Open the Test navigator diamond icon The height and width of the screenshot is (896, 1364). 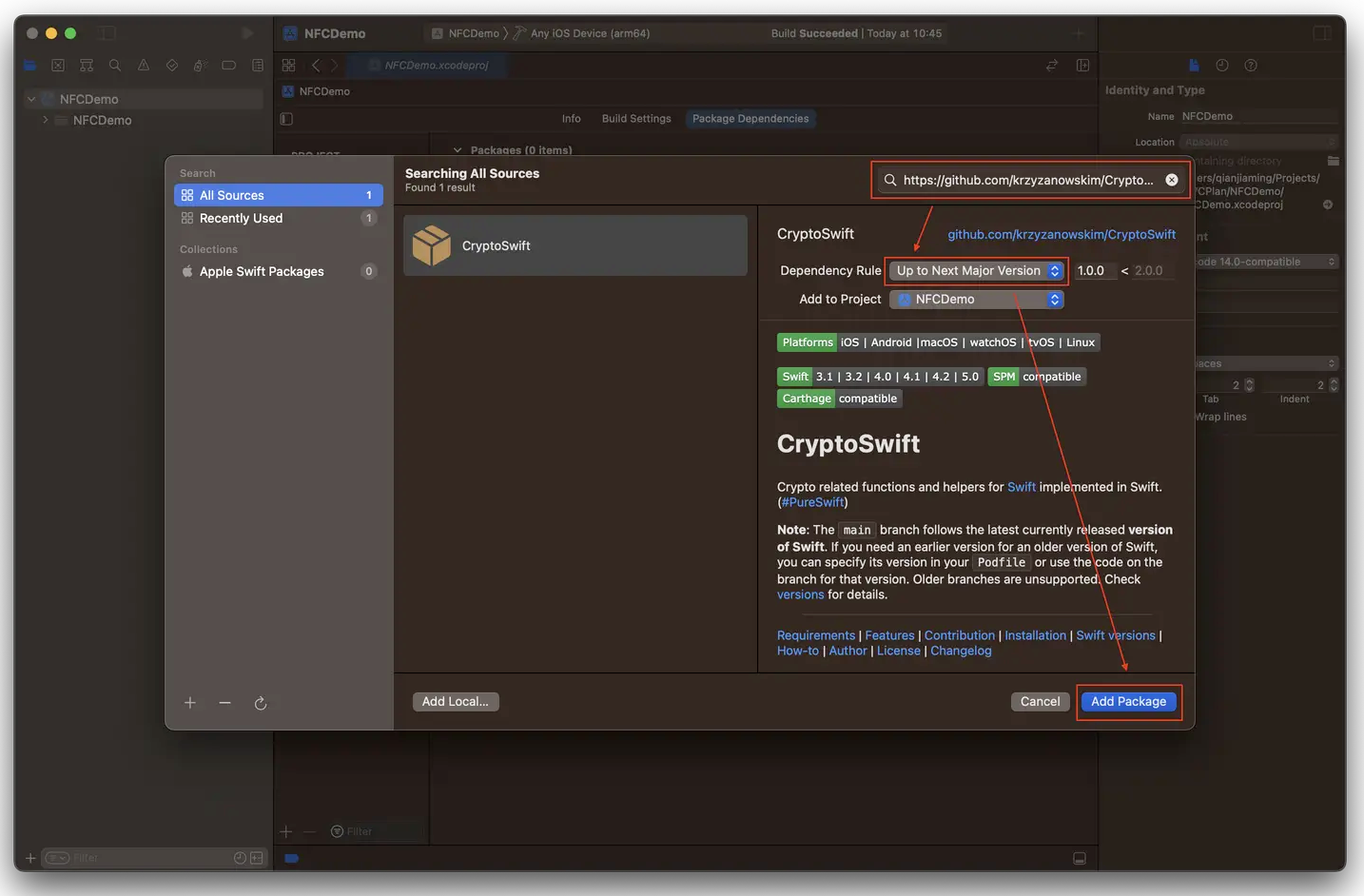(172, 66)
